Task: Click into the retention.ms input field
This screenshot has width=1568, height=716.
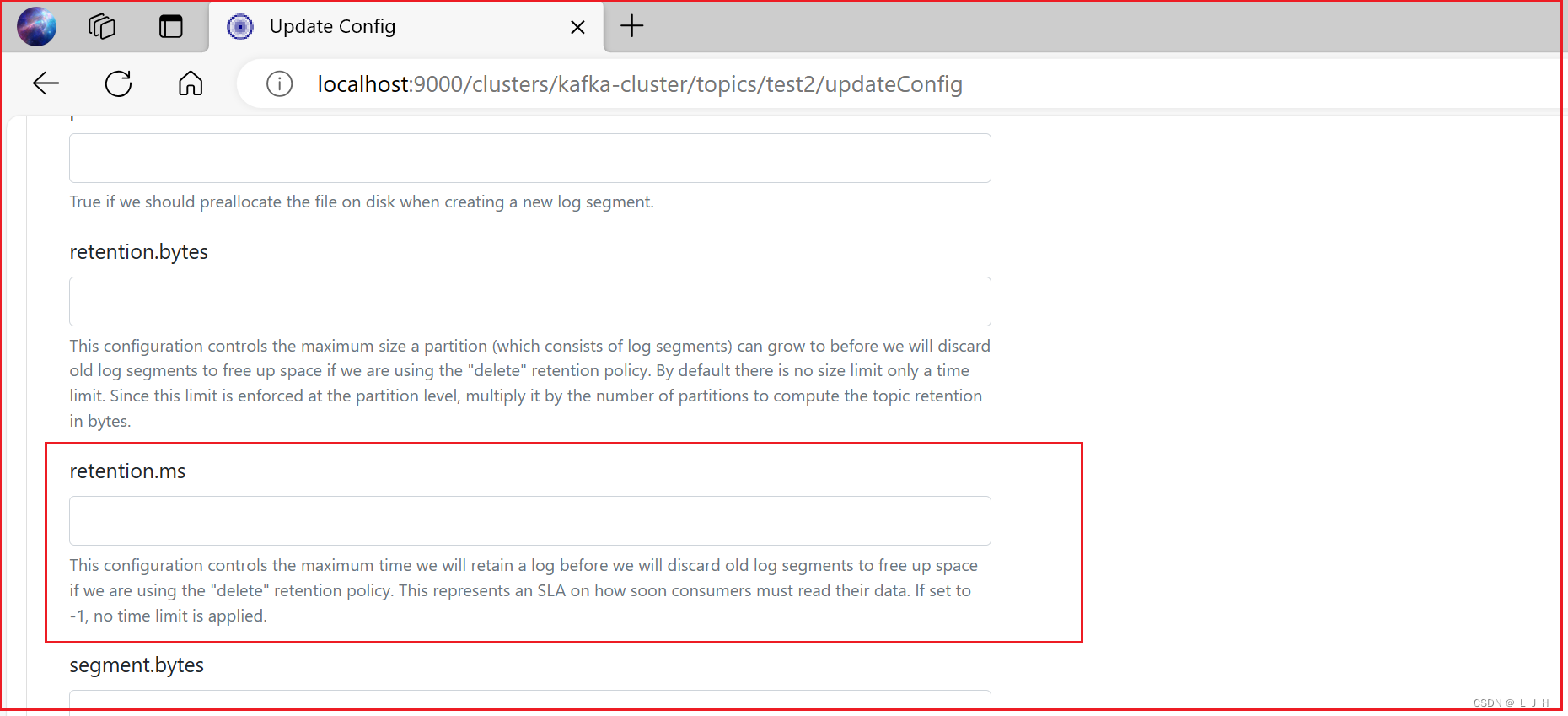Action: point(529,520)
